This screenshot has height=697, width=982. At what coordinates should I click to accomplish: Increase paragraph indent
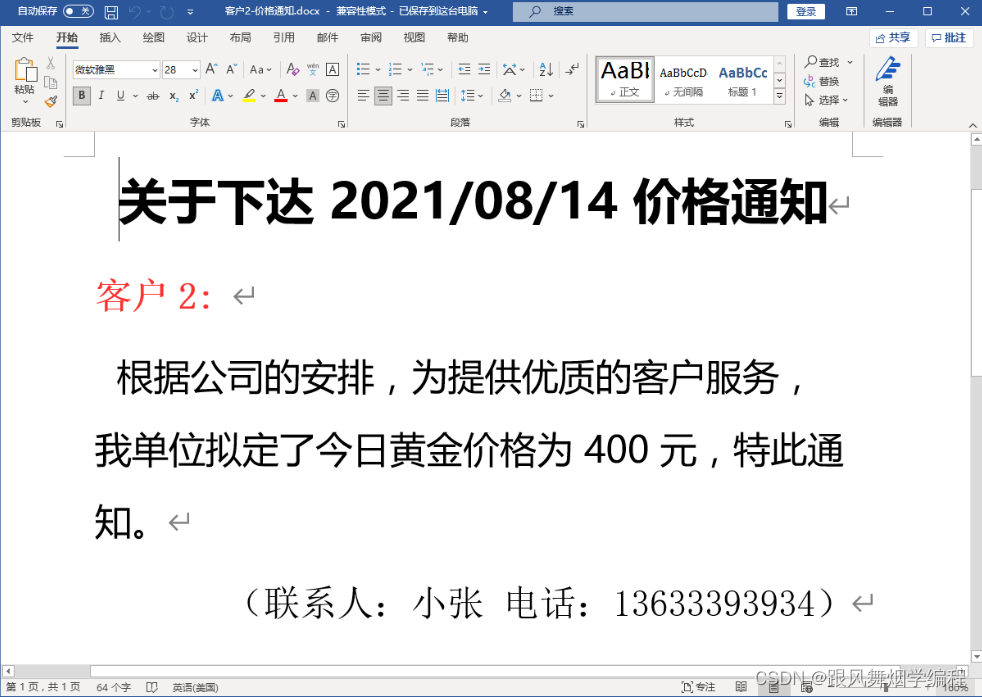click(x=484, y=69)
